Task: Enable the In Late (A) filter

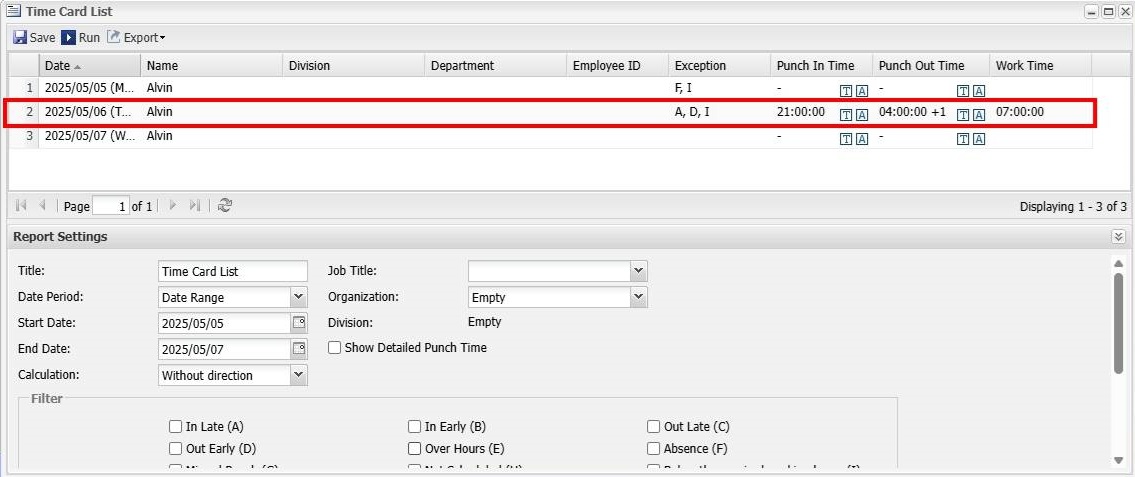Action: pos(175,426)
